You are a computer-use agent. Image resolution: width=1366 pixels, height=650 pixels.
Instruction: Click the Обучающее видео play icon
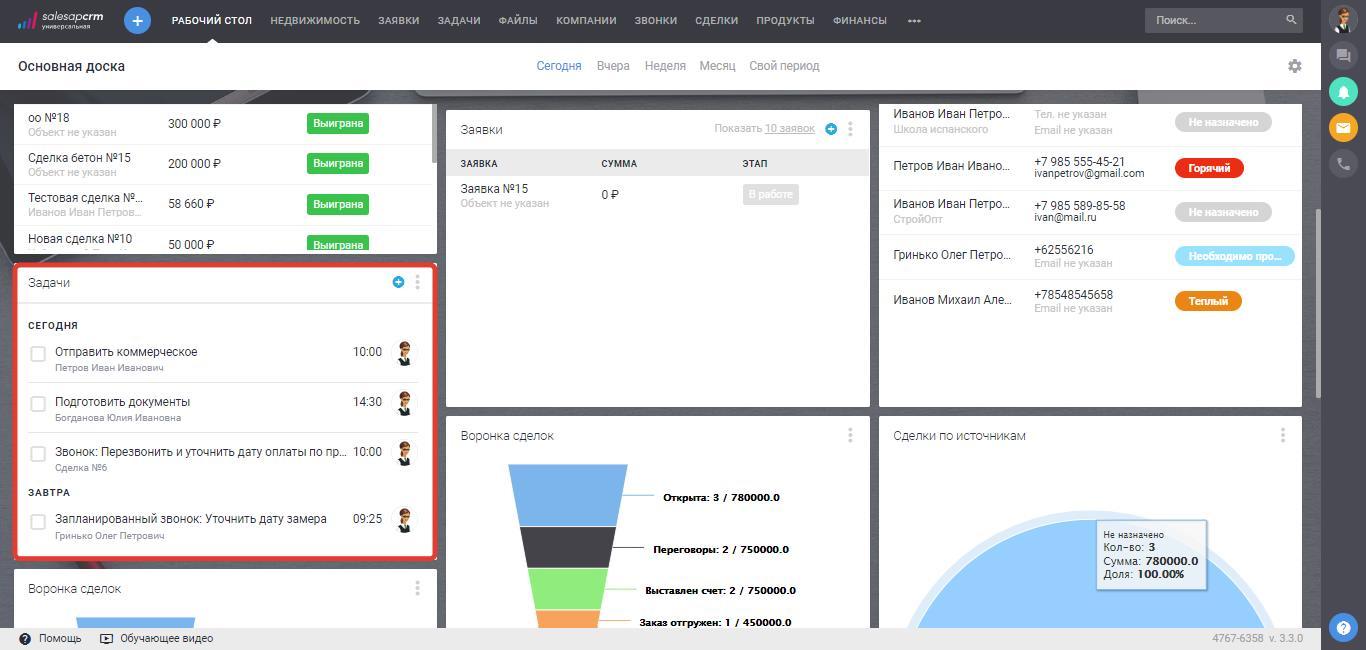click(x=106, y=638)
